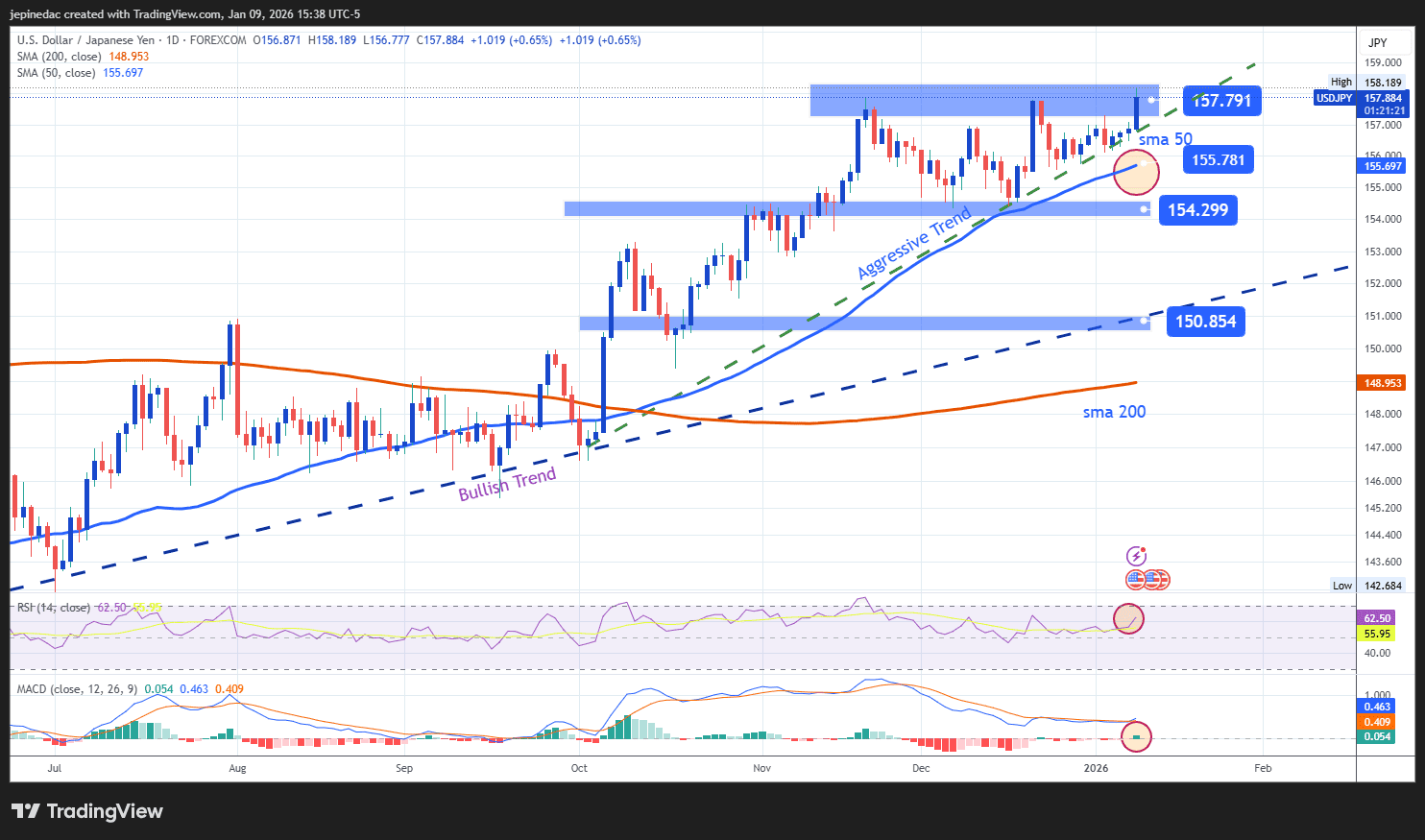
Task: Click the leftmost US flag economic event icon
Action: click(x=1136, y=579)
